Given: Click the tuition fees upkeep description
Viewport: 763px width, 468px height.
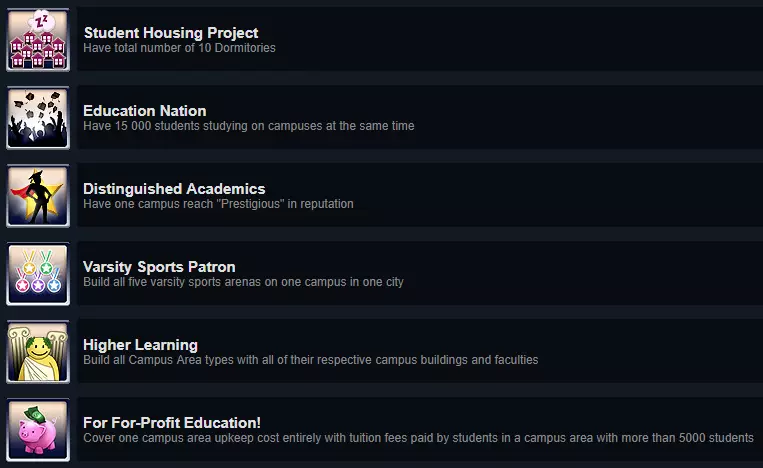Looking at the screenshot, I should click(x=418, y=438).
